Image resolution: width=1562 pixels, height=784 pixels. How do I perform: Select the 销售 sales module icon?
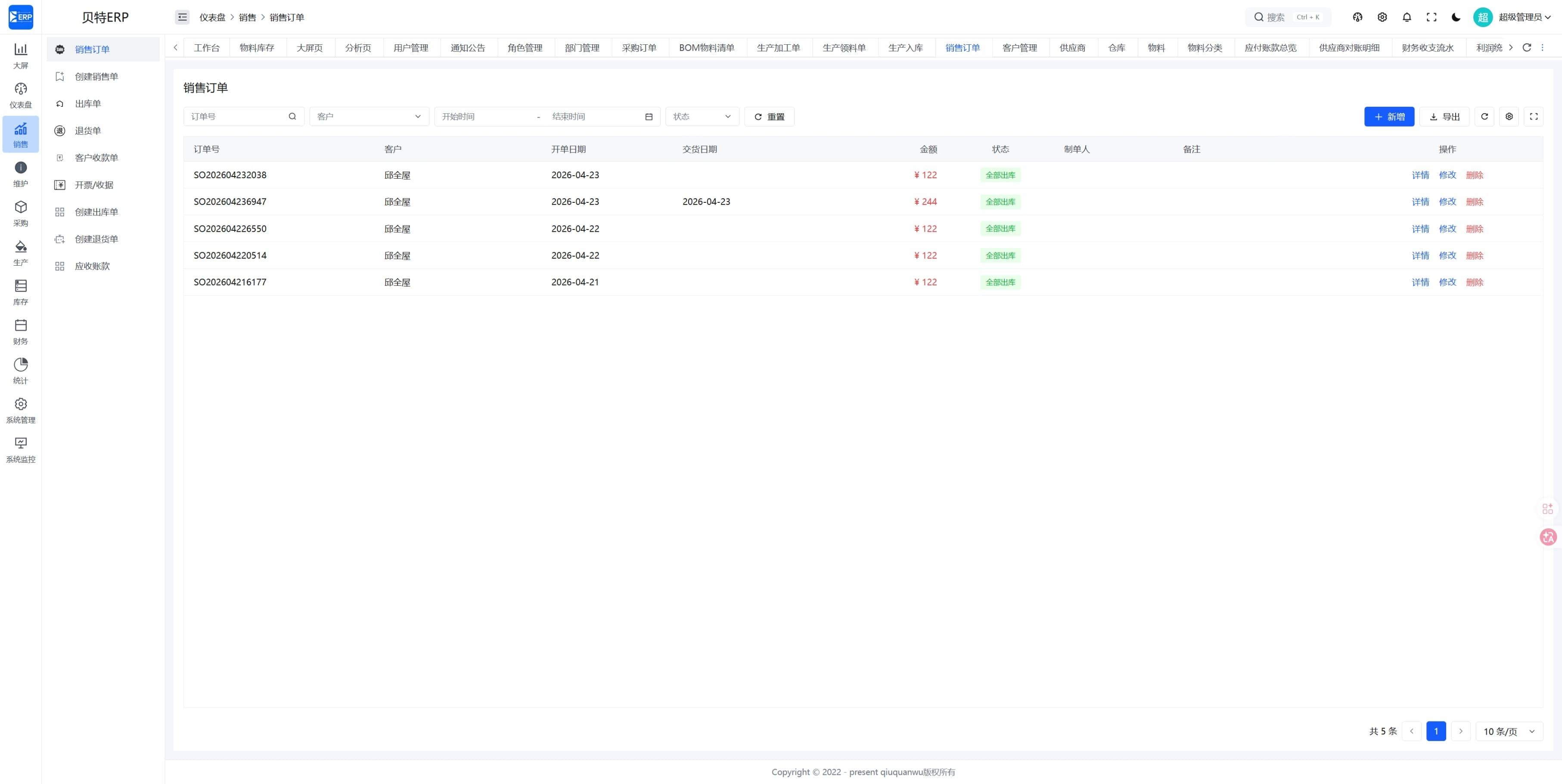click(21, 134)
